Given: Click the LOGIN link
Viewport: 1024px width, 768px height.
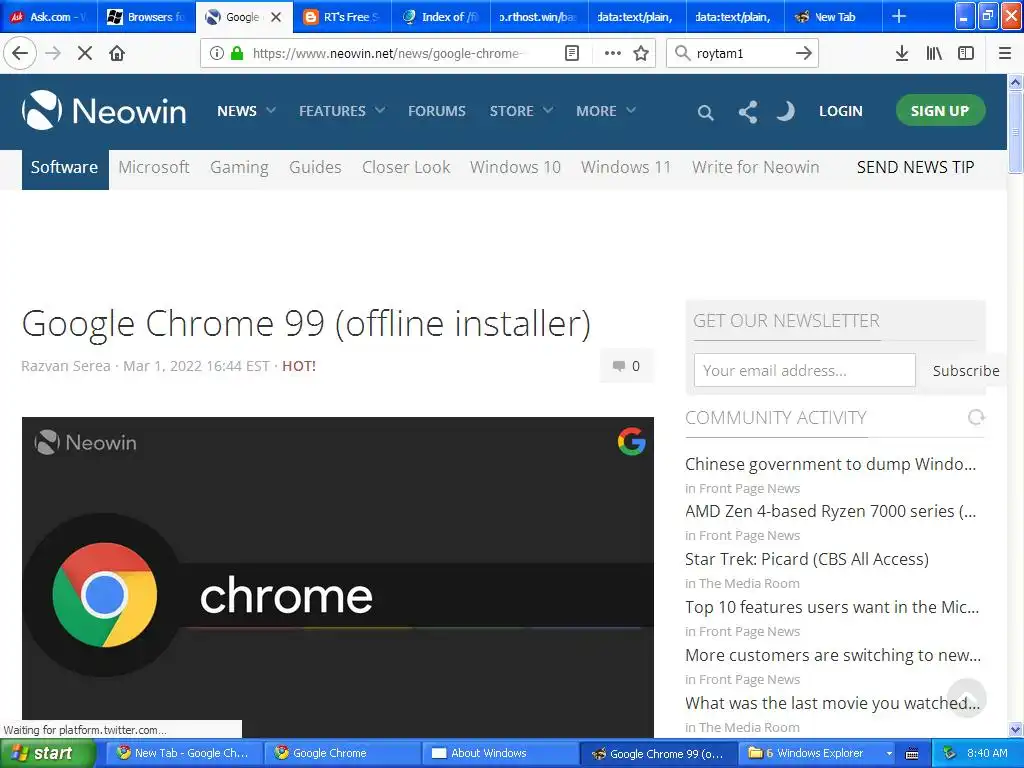Looking at the screenshot, I should point(840,111).
